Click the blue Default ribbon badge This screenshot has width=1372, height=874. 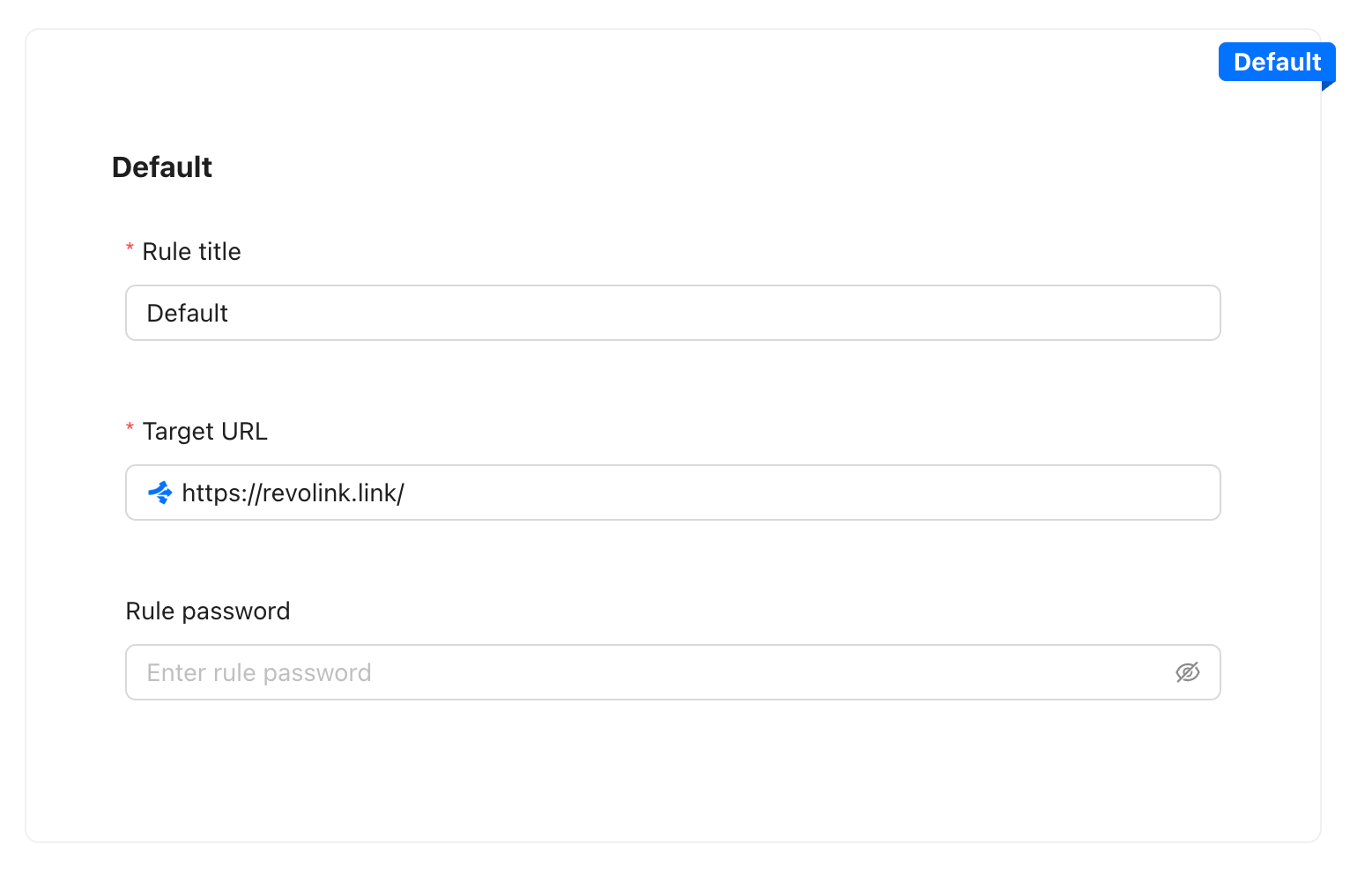1276,62
